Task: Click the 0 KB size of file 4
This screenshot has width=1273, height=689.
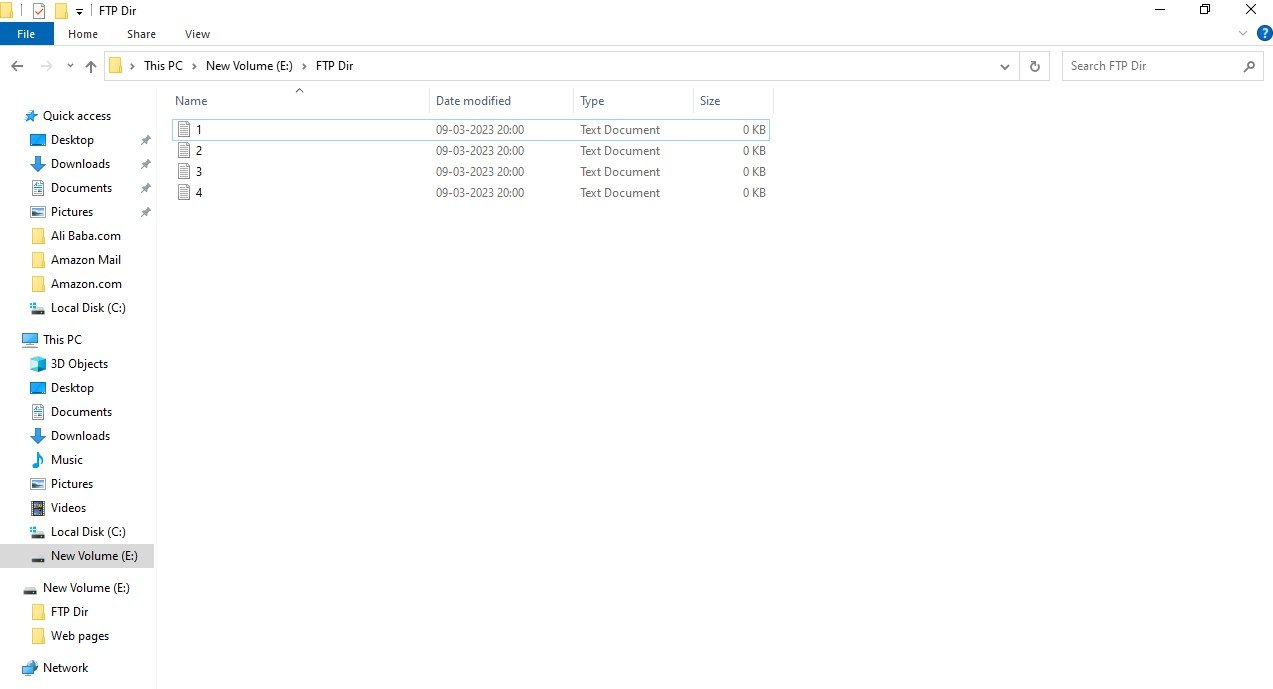Action: (754, 193)
